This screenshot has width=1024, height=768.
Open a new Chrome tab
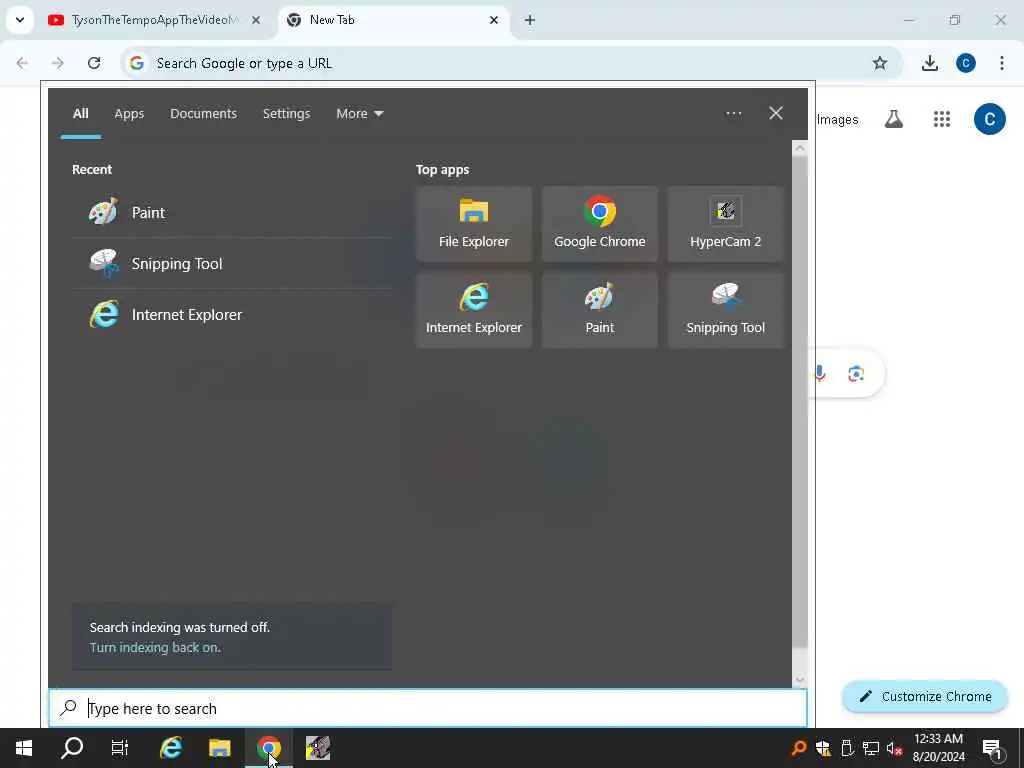point(530,20)
